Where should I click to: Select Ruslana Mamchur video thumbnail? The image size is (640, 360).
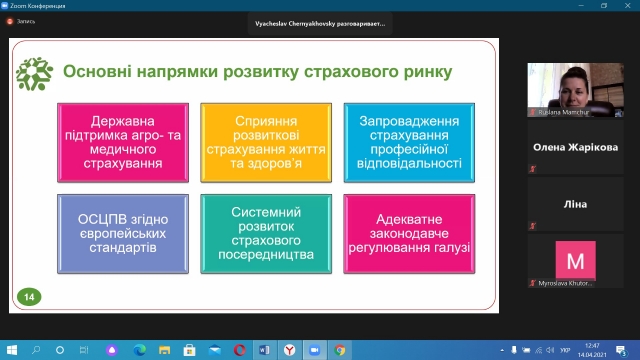click(576, 90)
